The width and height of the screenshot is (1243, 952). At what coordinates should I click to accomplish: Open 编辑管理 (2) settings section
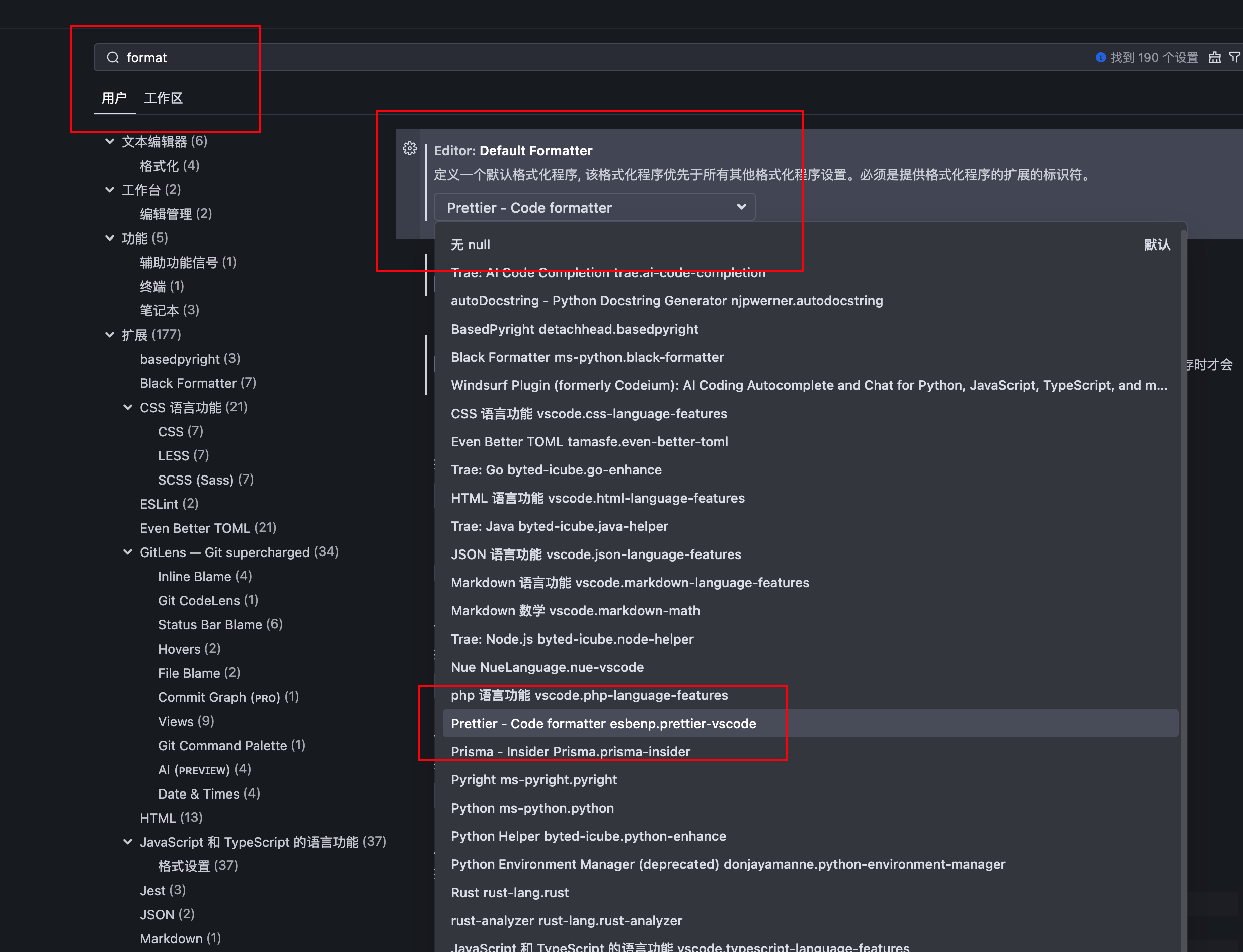[x=176, y=214]
